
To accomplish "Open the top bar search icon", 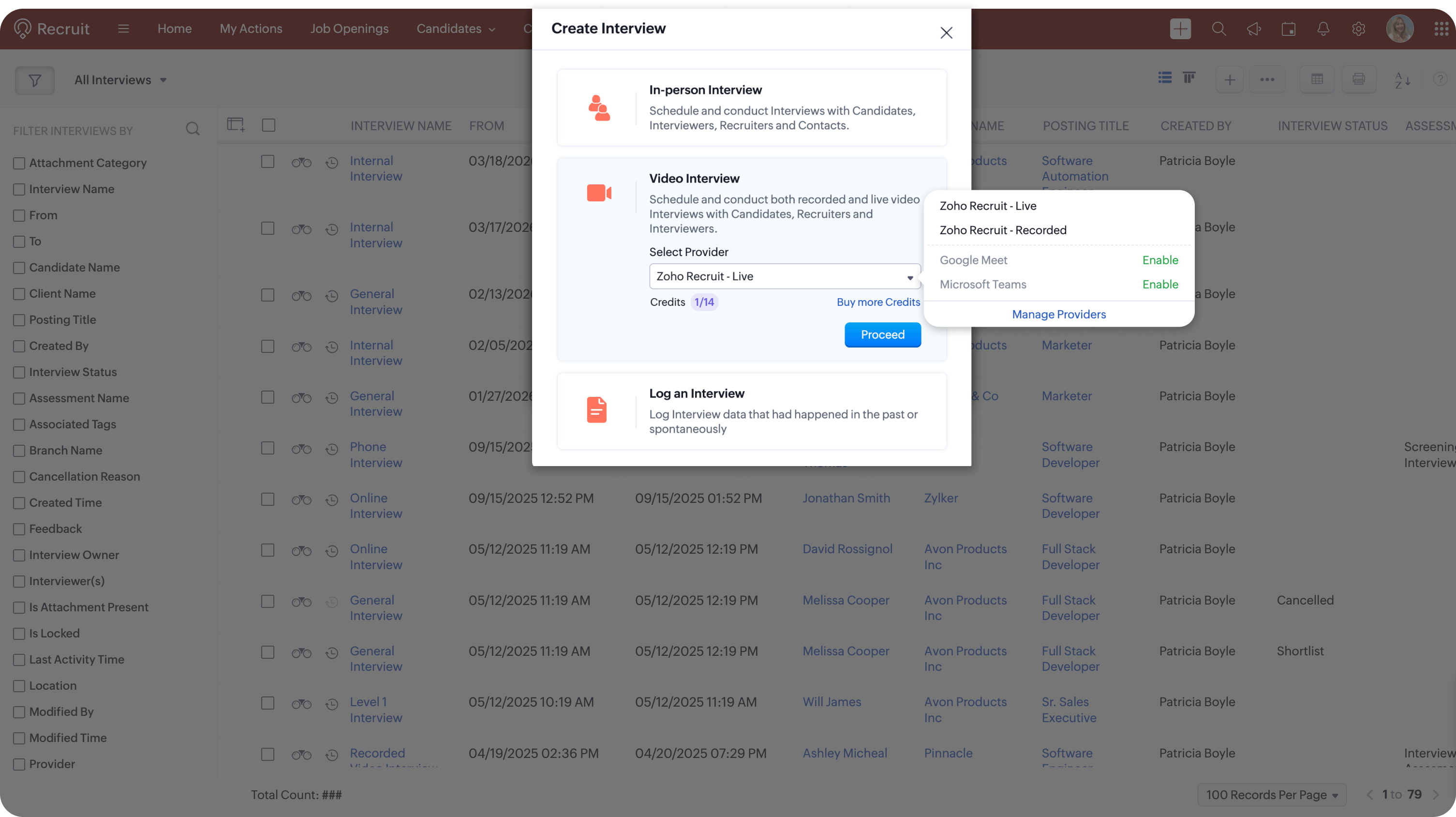I will 1218,29.
